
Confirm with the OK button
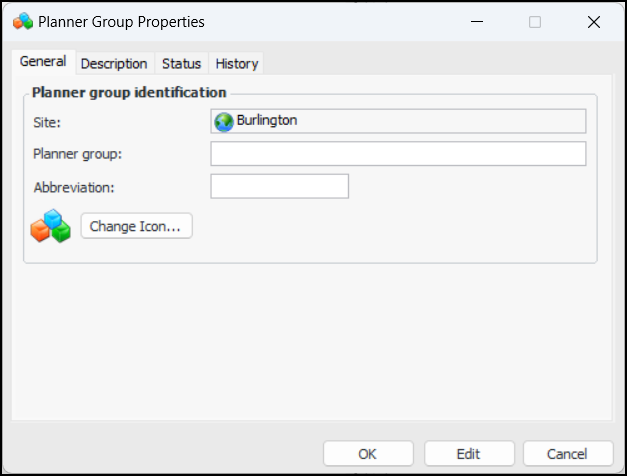click(368, 453)
